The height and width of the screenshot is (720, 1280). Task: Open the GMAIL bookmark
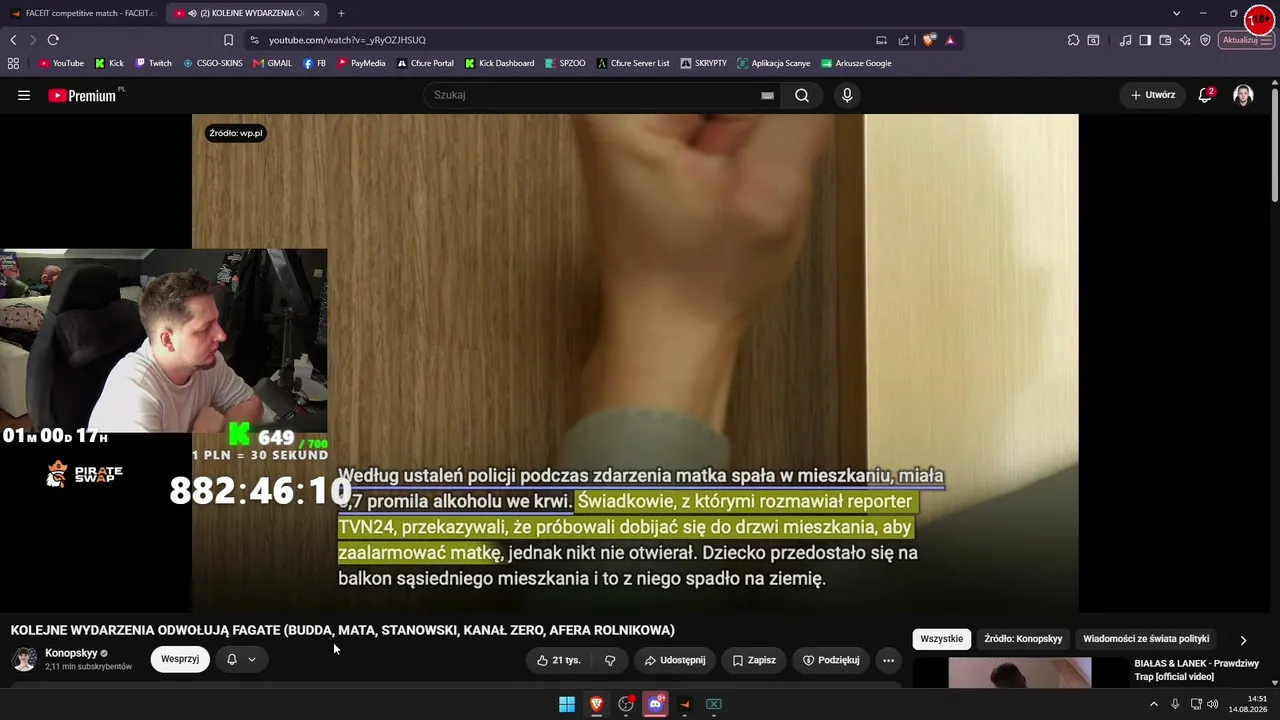point(273,63)
